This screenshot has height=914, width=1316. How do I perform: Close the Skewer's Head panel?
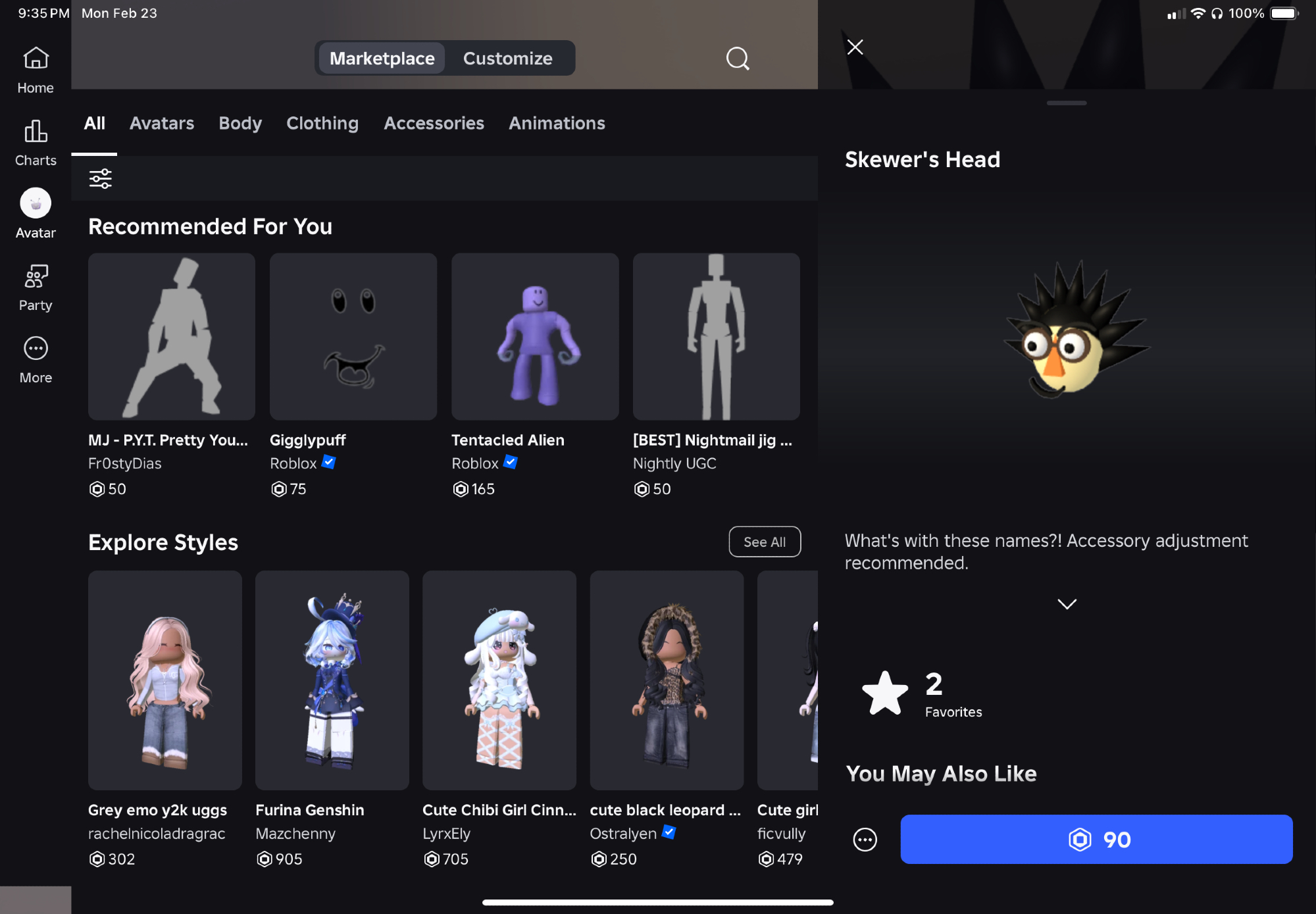[855, 47]
